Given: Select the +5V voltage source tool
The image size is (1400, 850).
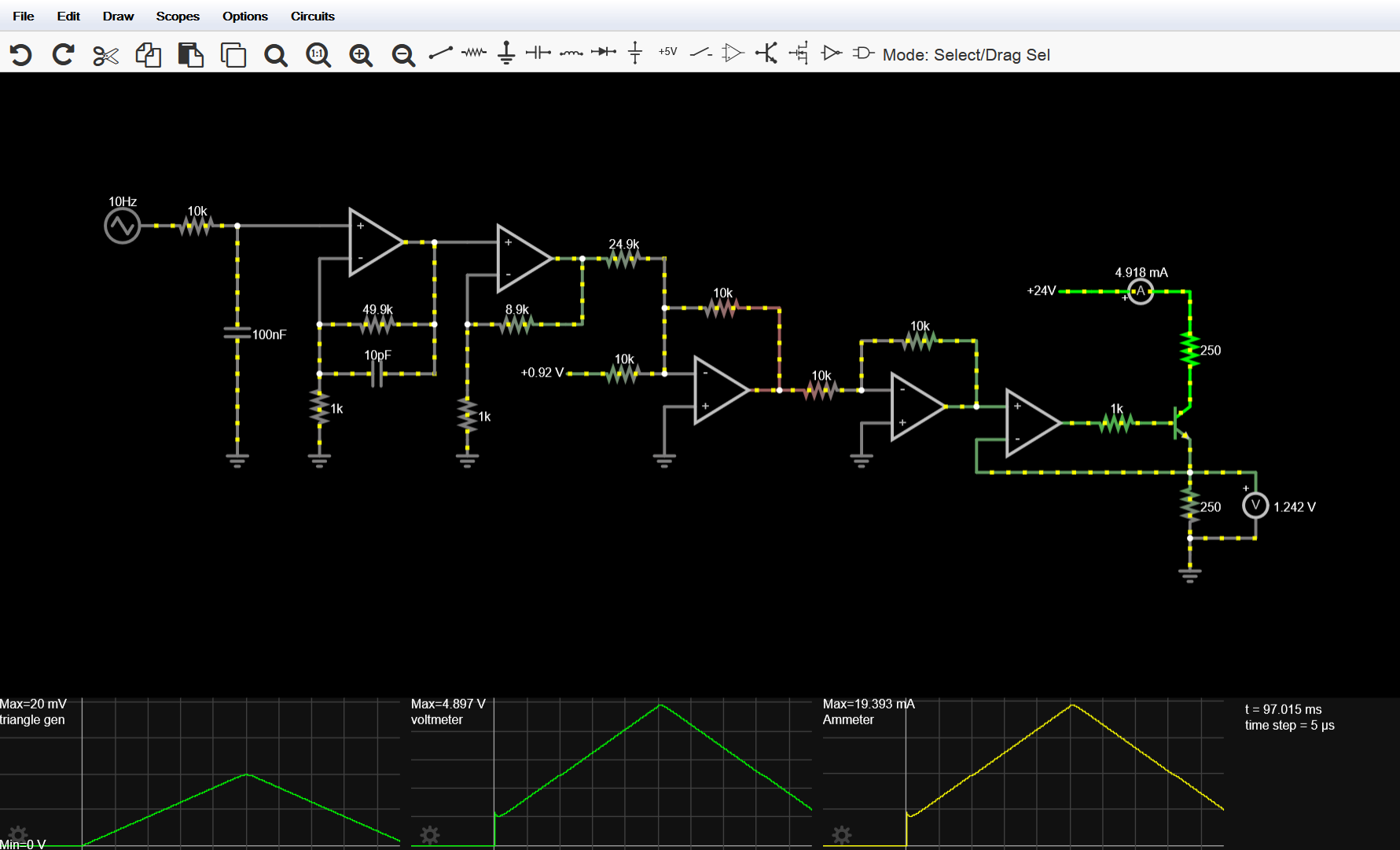Looking at the screenshot, I should coord(667,52).
